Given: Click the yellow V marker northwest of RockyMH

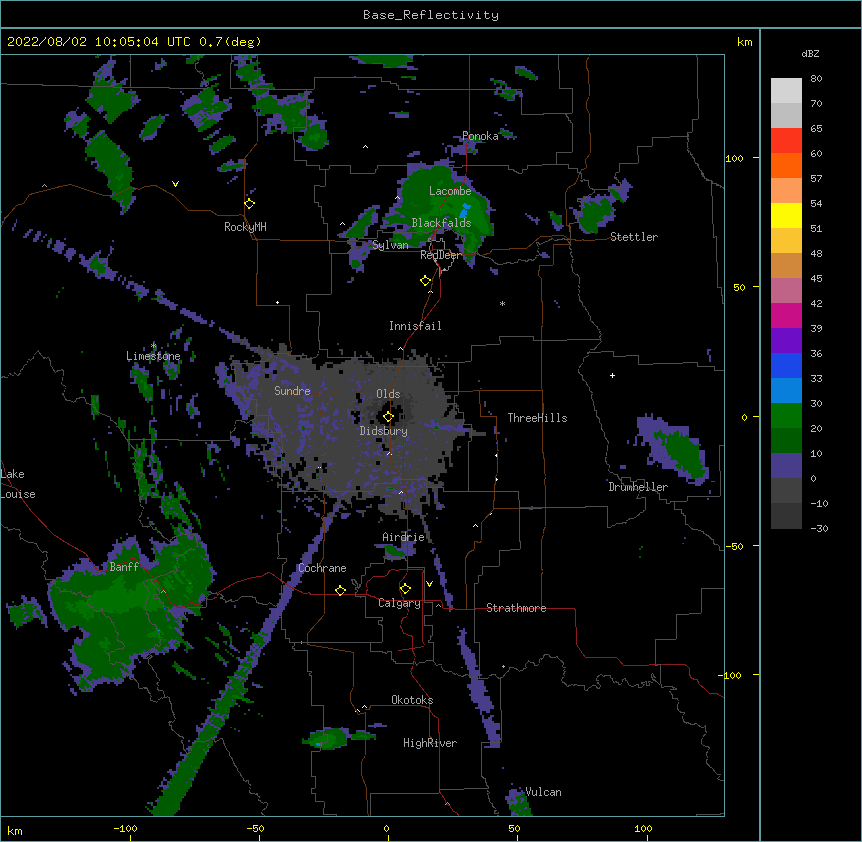Looking at the screenshot, I should click(x=175, y=184).
